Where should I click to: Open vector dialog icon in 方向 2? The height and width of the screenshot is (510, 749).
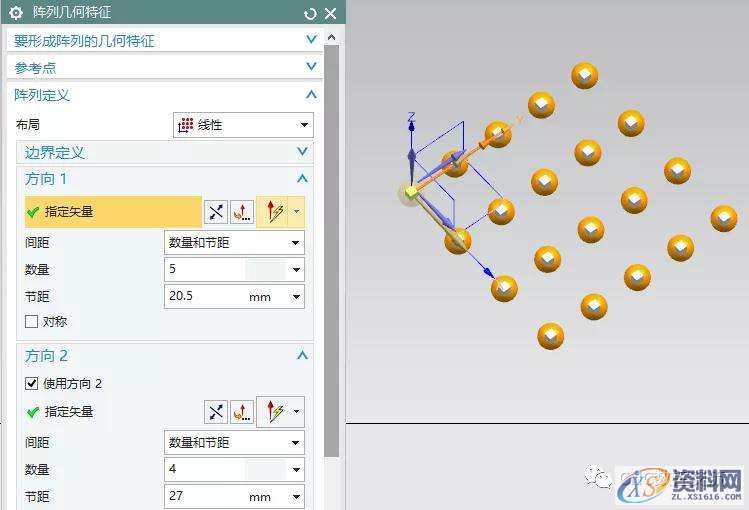click(x=242, y=412)
